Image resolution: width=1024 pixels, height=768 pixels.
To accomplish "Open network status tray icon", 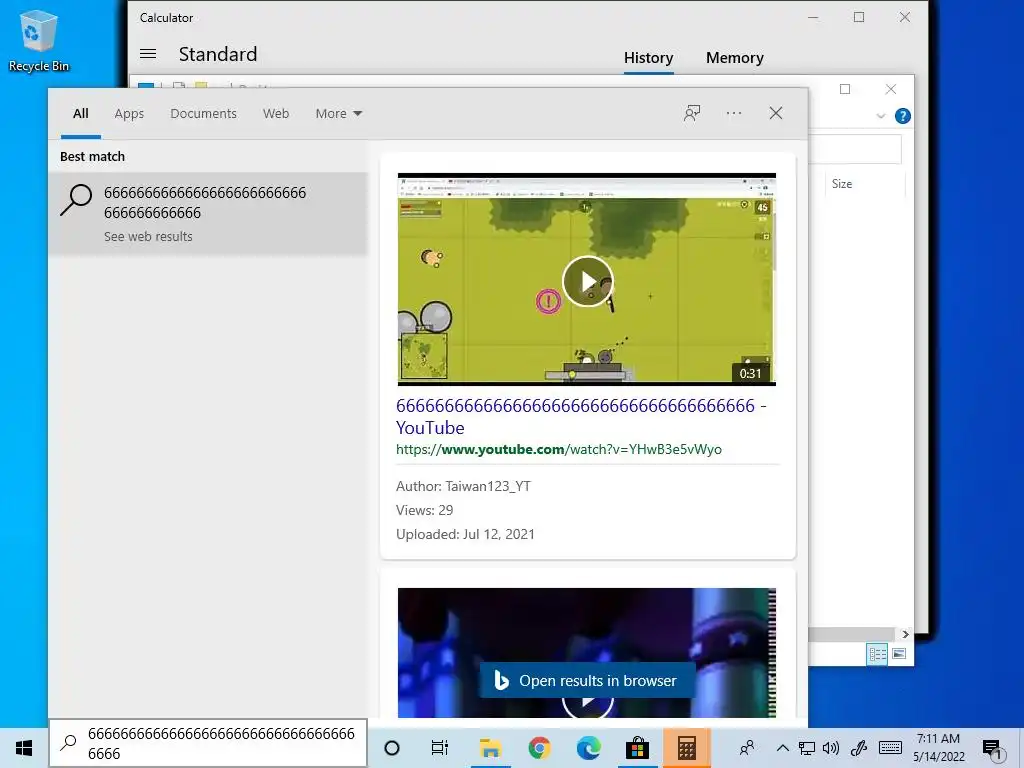I will point(807,748).
